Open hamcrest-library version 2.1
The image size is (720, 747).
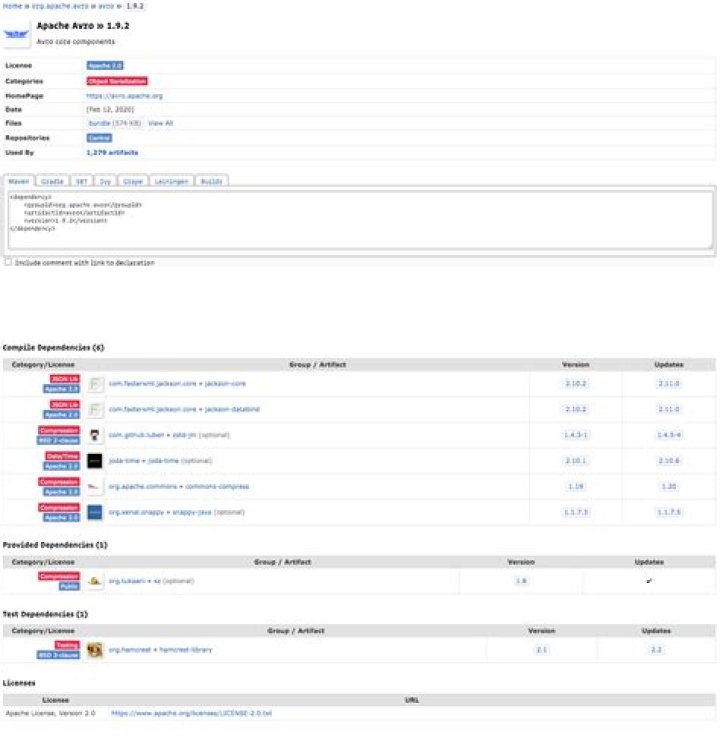pyautogui.click(x=542, y=650)
